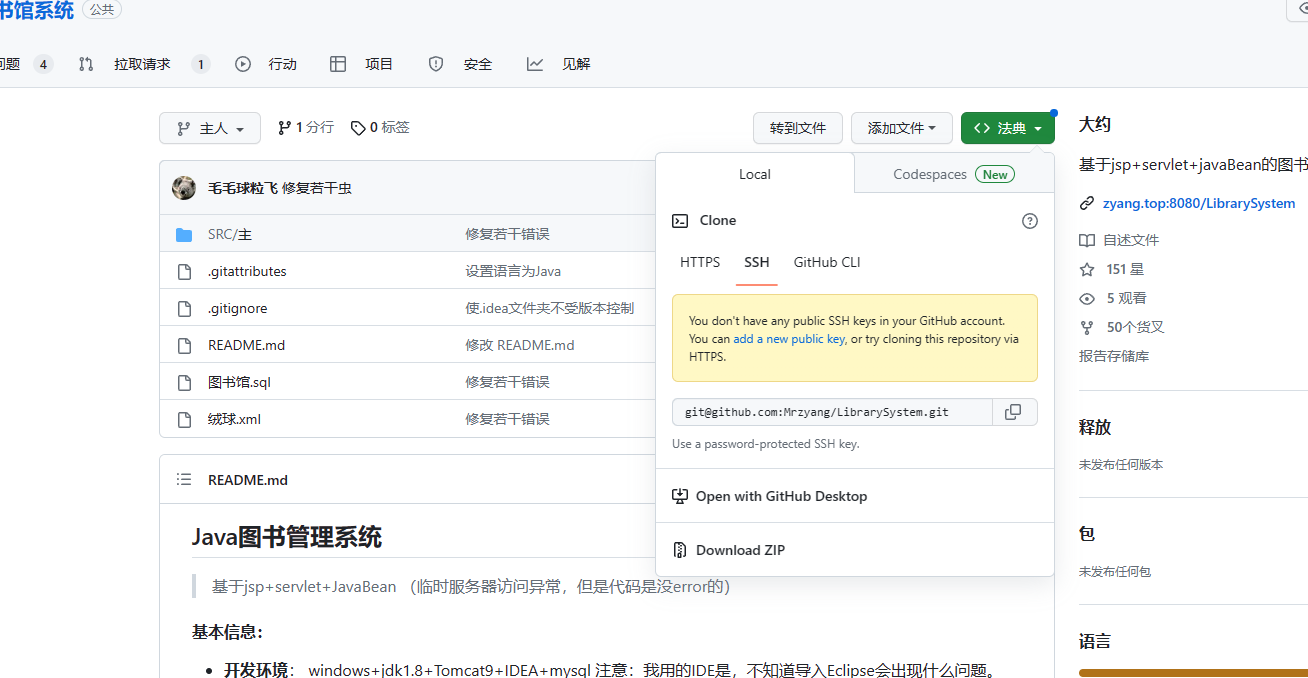The height and width of the screenshot is (678, 1308).
Task: Click the 151 星 stars link
Action: tap(1125, 270)
